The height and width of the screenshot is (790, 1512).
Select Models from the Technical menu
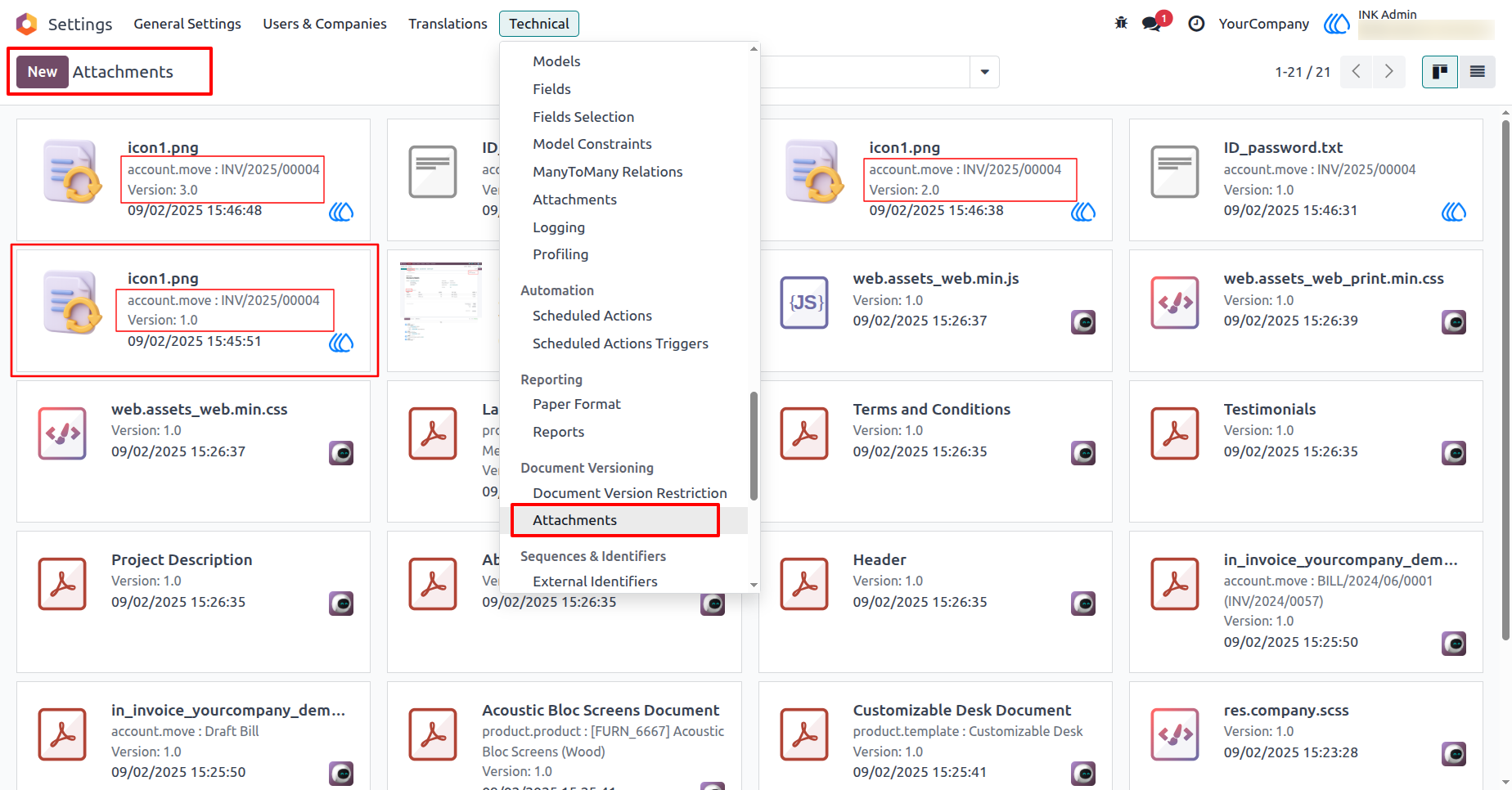tap(556, 61)
